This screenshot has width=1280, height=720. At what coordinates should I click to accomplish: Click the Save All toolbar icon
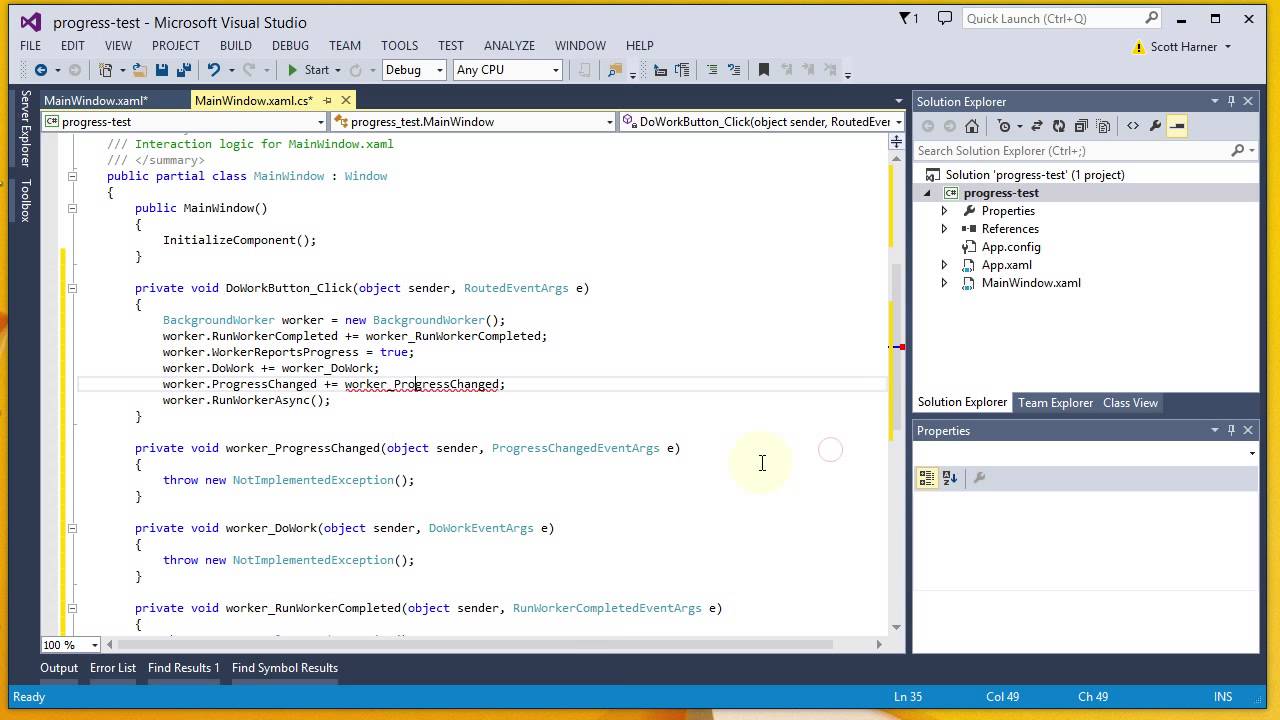point(183,70)
